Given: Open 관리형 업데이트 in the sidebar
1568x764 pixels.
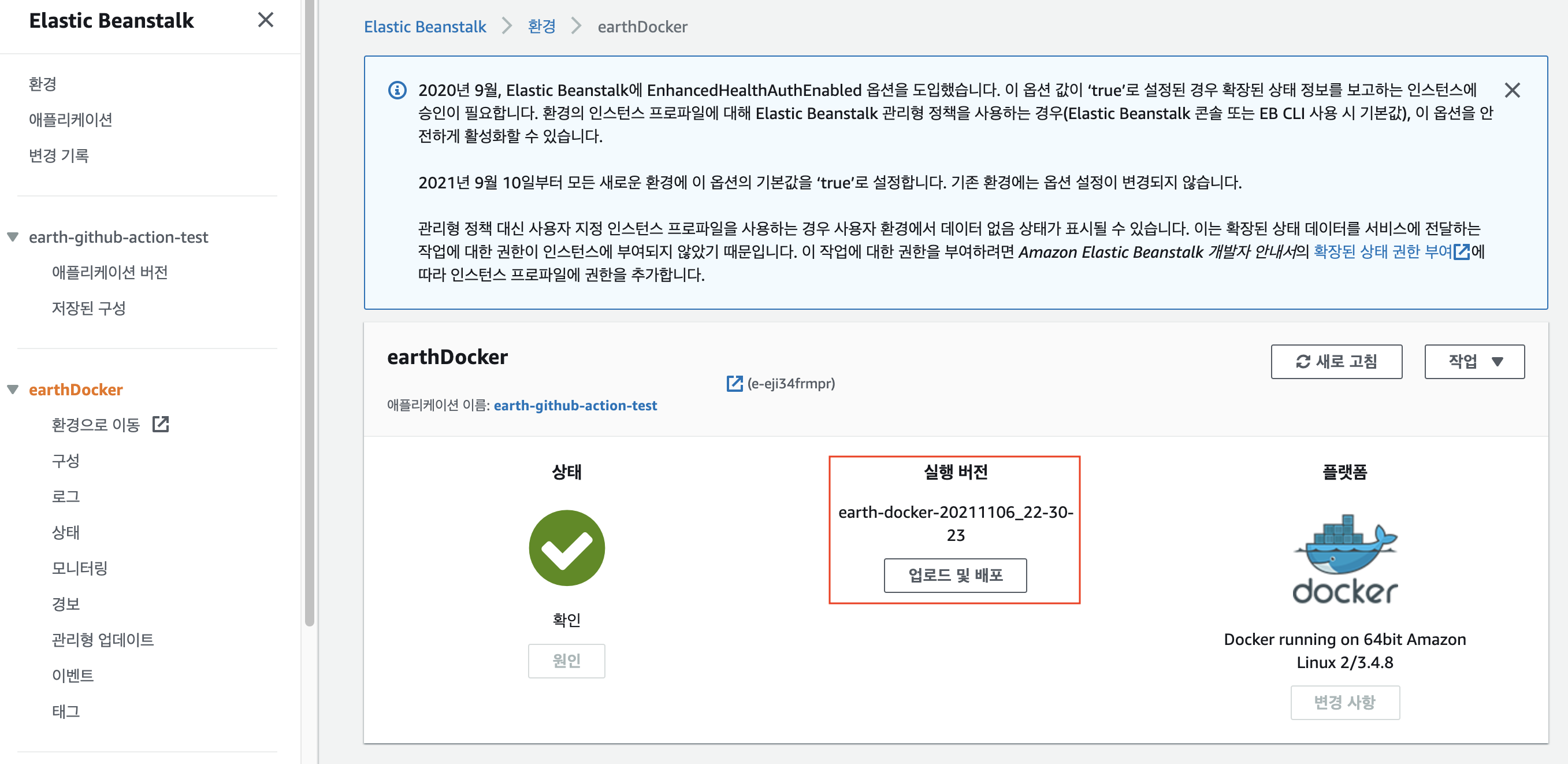Looking at the screenshot, I should 103,640.
